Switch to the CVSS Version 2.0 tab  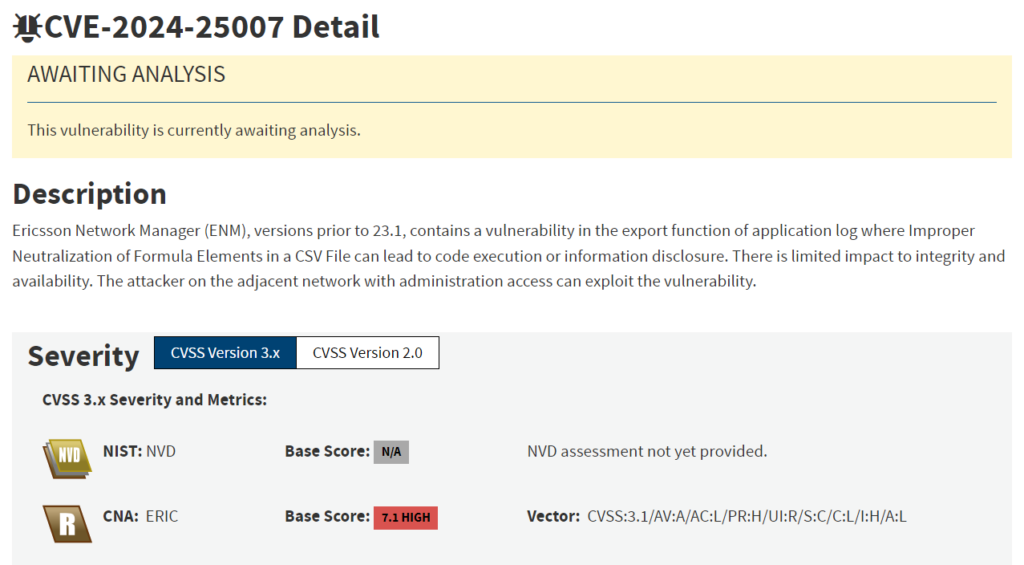pyautogui.click(x=367, y=353)
